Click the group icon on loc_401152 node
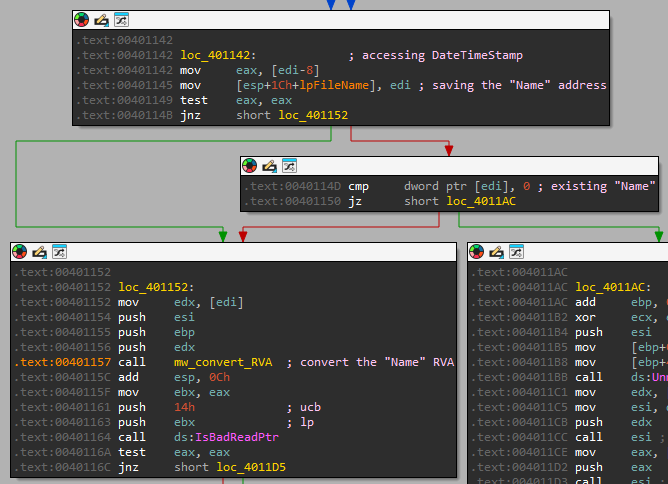668x484 pixels. coord(58,252)
